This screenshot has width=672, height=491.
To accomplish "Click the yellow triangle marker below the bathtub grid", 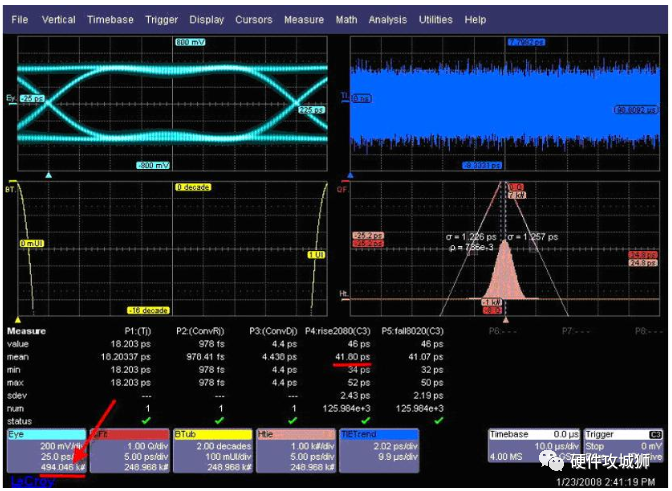I will tap(18, 320).
